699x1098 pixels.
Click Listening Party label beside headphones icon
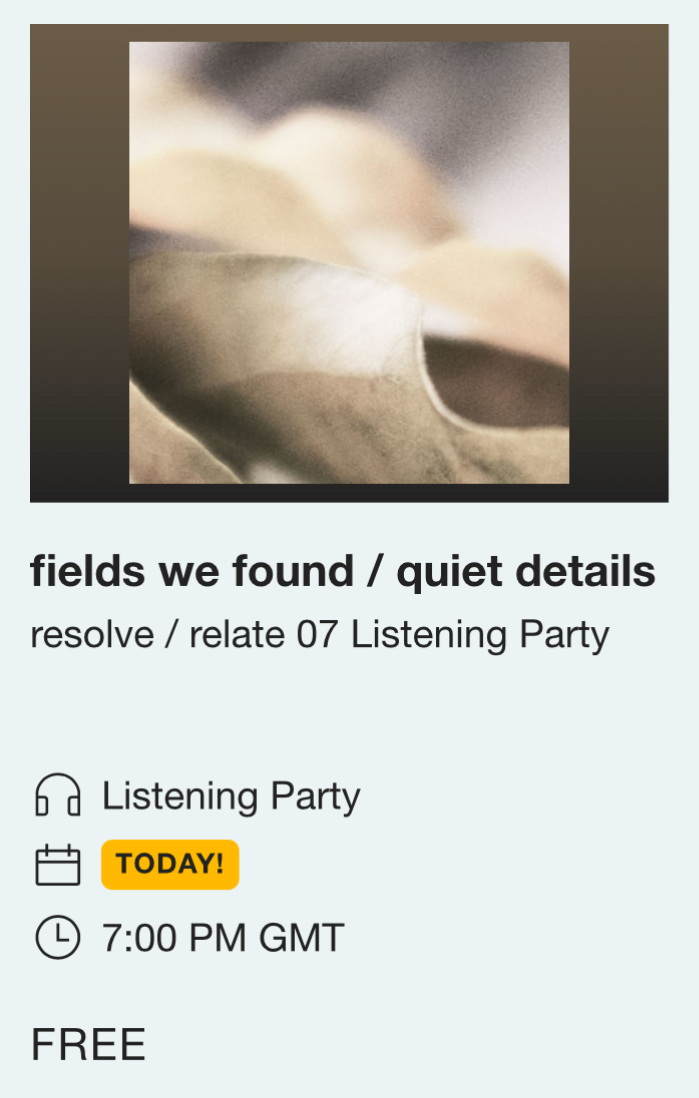click(231, 796)
